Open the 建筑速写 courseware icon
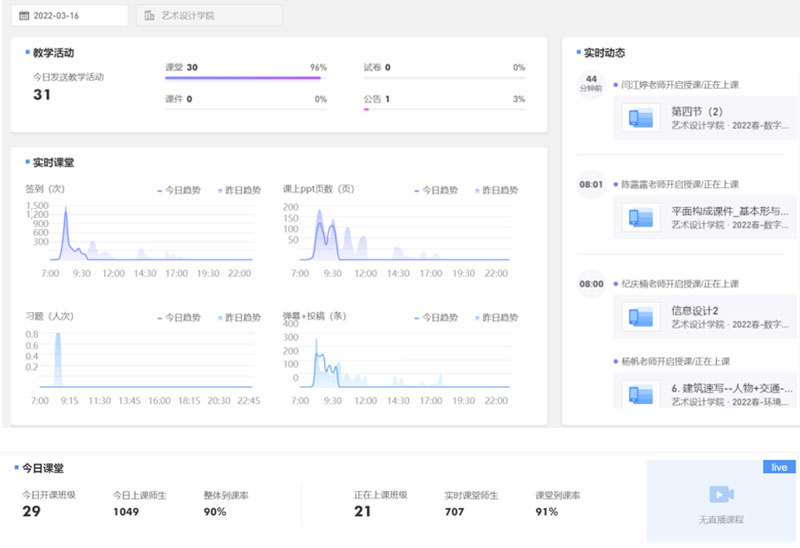The width and height of the screenshot is (800, 548). (639, 393)
